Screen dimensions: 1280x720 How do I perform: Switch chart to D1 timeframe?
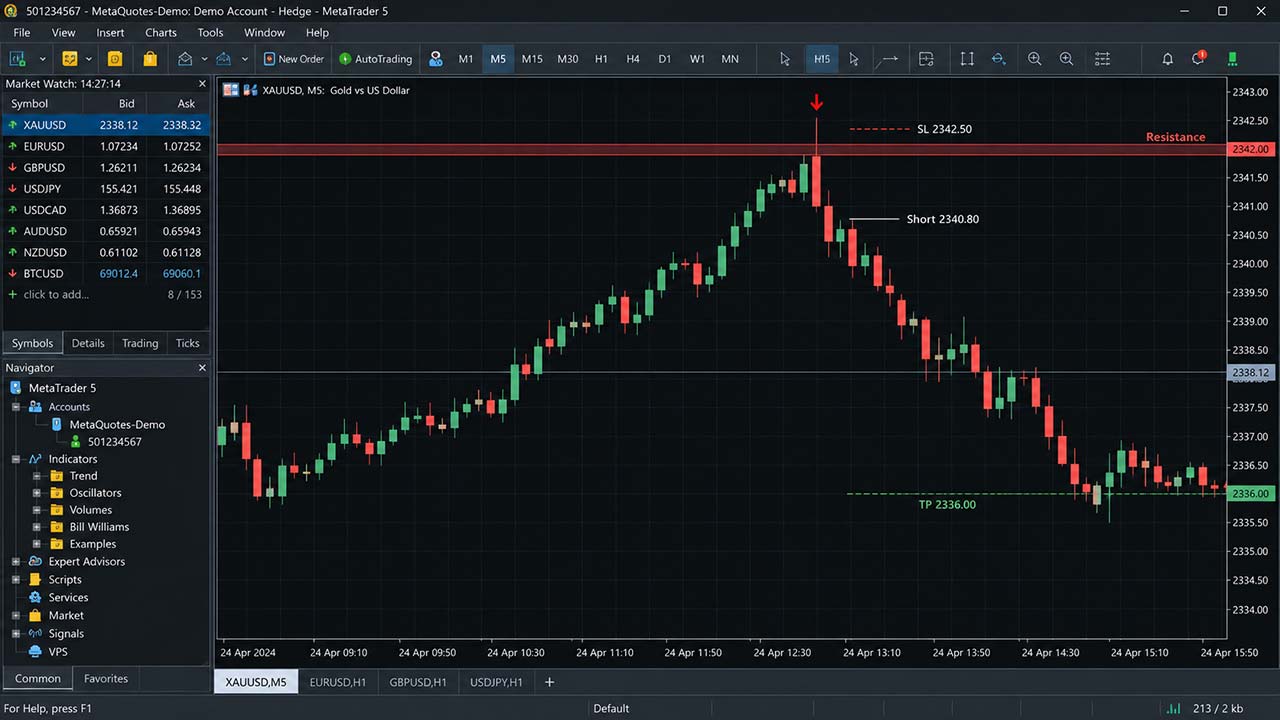click(x=665, y=59)
